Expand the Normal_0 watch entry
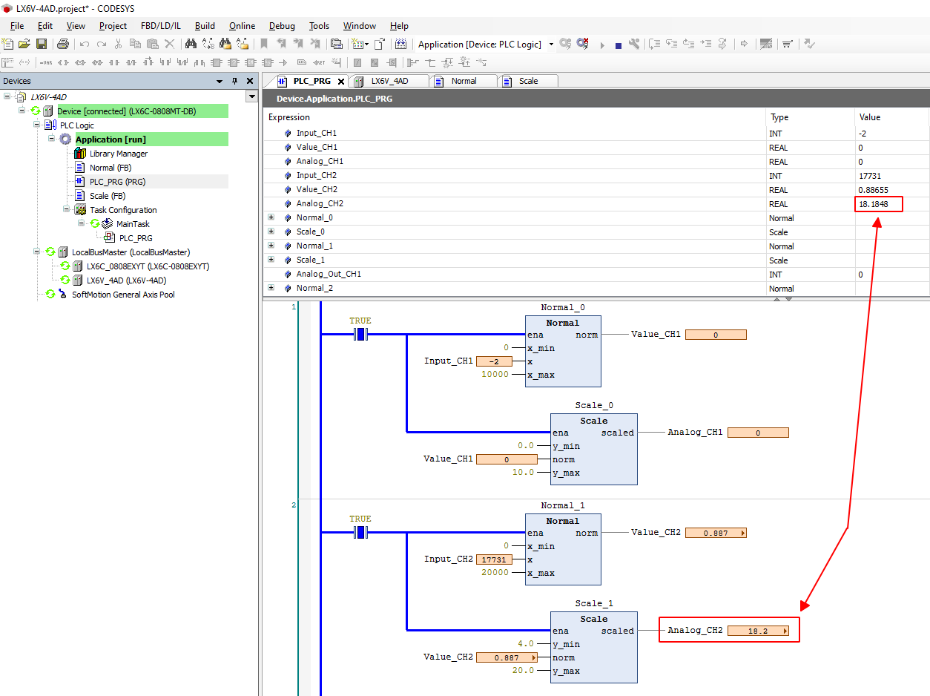 coord(271,218)
